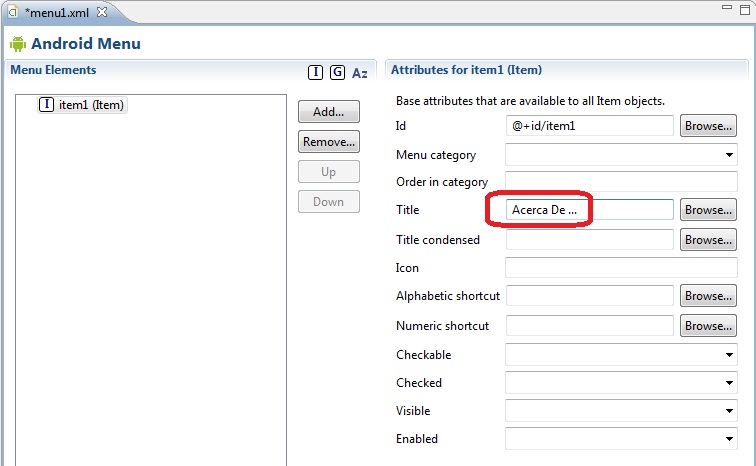Click the Item filter icon marked I
Viewport: 756px width, 466px height.
[315, 72]
